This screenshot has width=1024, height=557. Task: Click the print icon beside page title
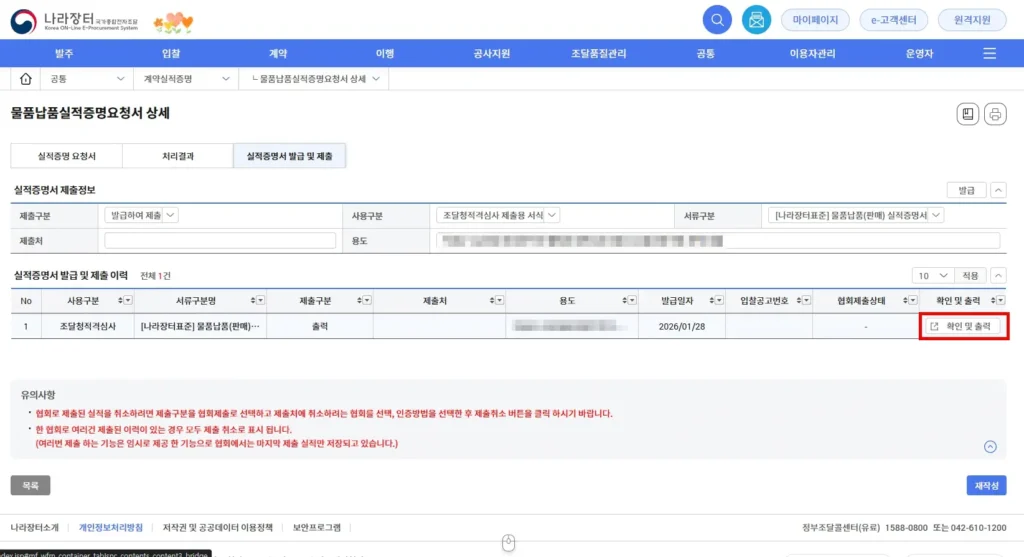pyautogui.click(x=994, y=114)
